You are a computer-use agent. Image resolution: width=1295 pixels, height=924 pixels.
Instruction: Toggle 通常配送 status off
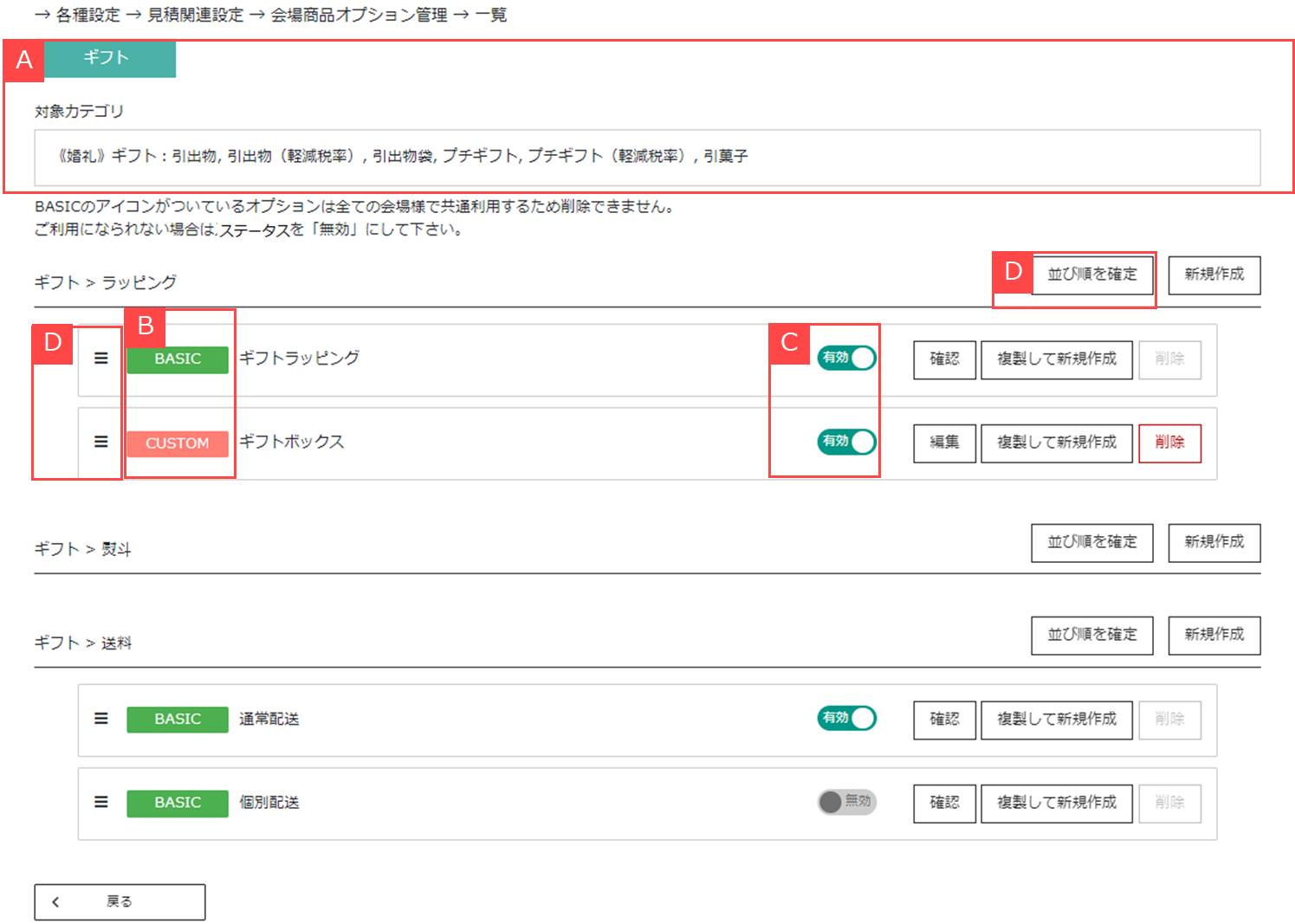coord(845,718)
